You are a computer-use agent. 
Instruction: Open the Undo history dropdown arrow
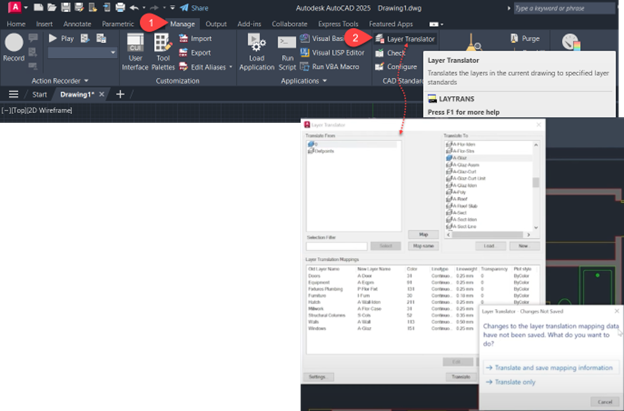click(x=144, y=8)
